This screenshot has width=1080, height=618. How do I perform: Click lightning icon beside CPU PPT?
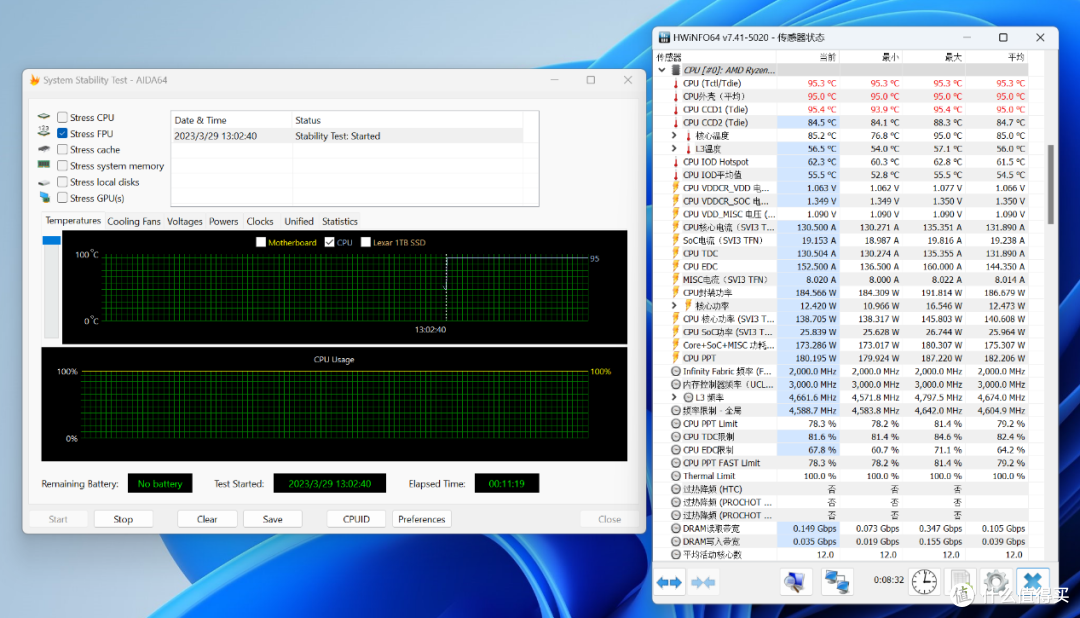(676, 358)
